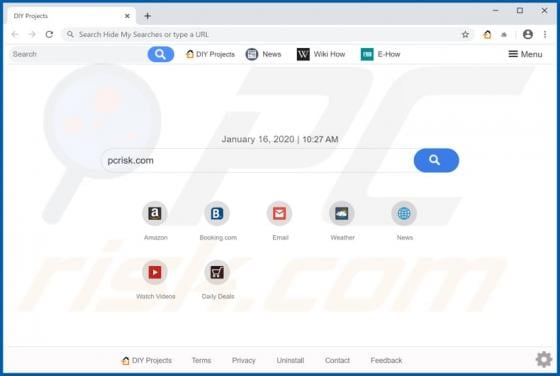Close the DIY Projects tab
This screenshot has width=560, height=376.
(x=127, y=16)
